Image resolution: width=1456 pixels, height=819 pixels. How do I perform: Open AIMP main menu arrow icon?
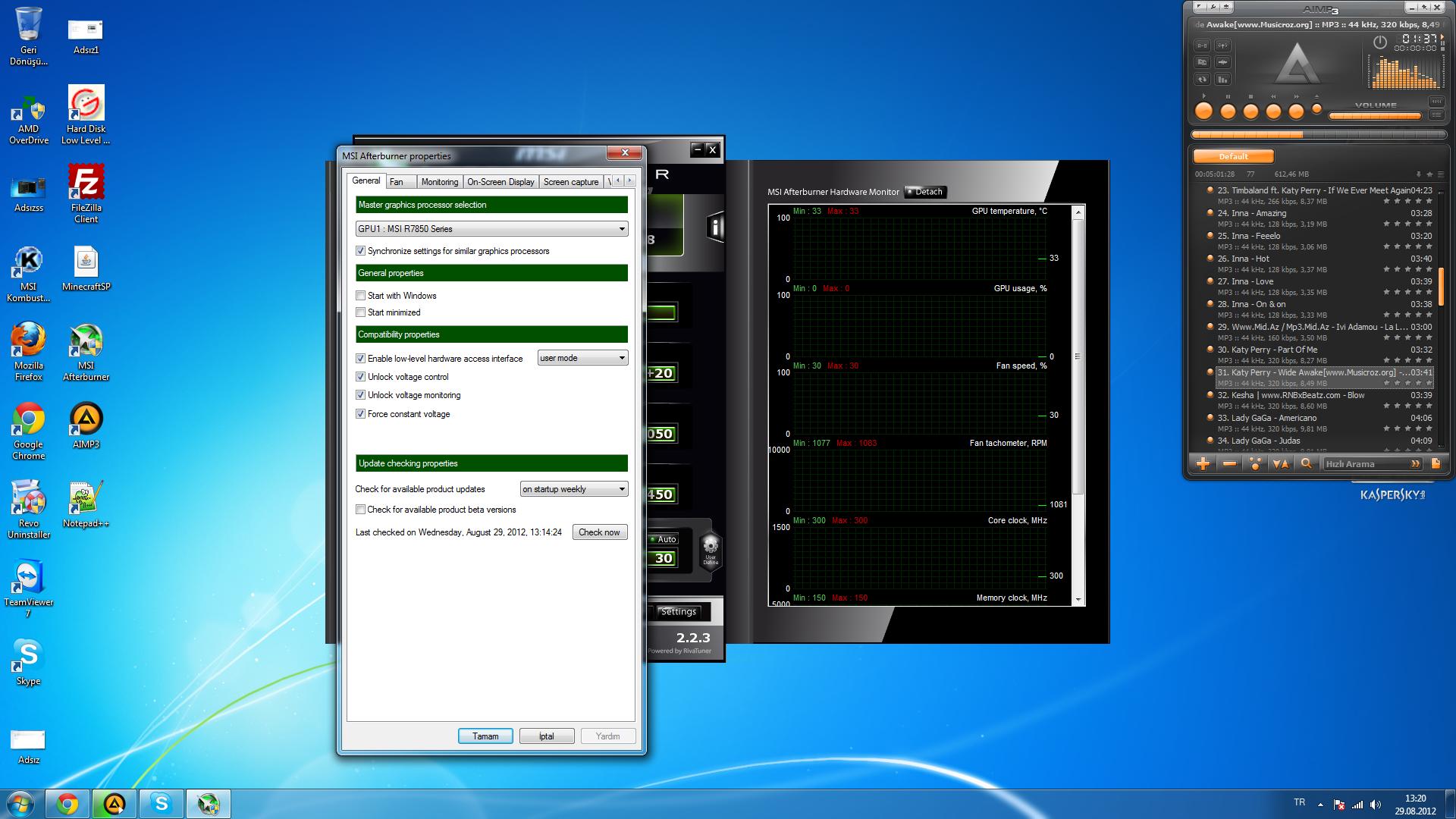(x=1200, y=7)
